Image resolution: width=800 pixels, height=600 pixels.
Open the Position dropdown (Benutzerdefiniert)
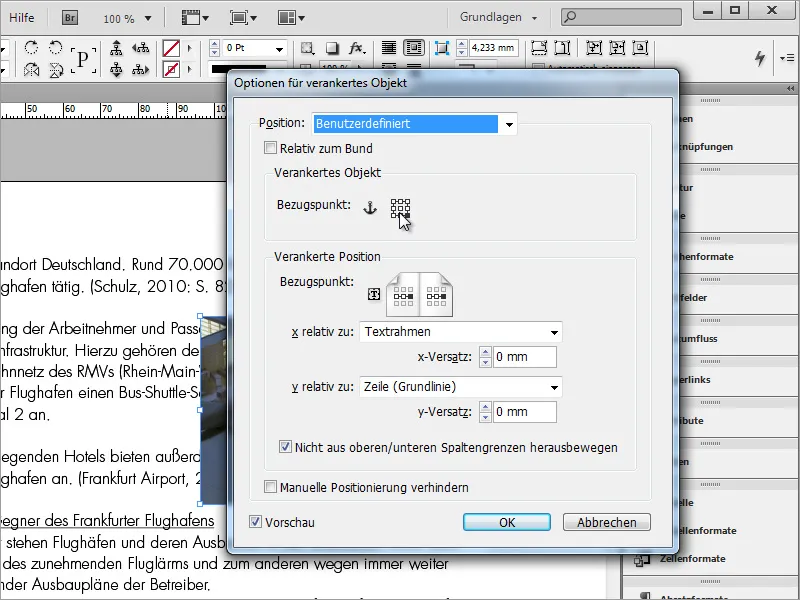point(415,124)
